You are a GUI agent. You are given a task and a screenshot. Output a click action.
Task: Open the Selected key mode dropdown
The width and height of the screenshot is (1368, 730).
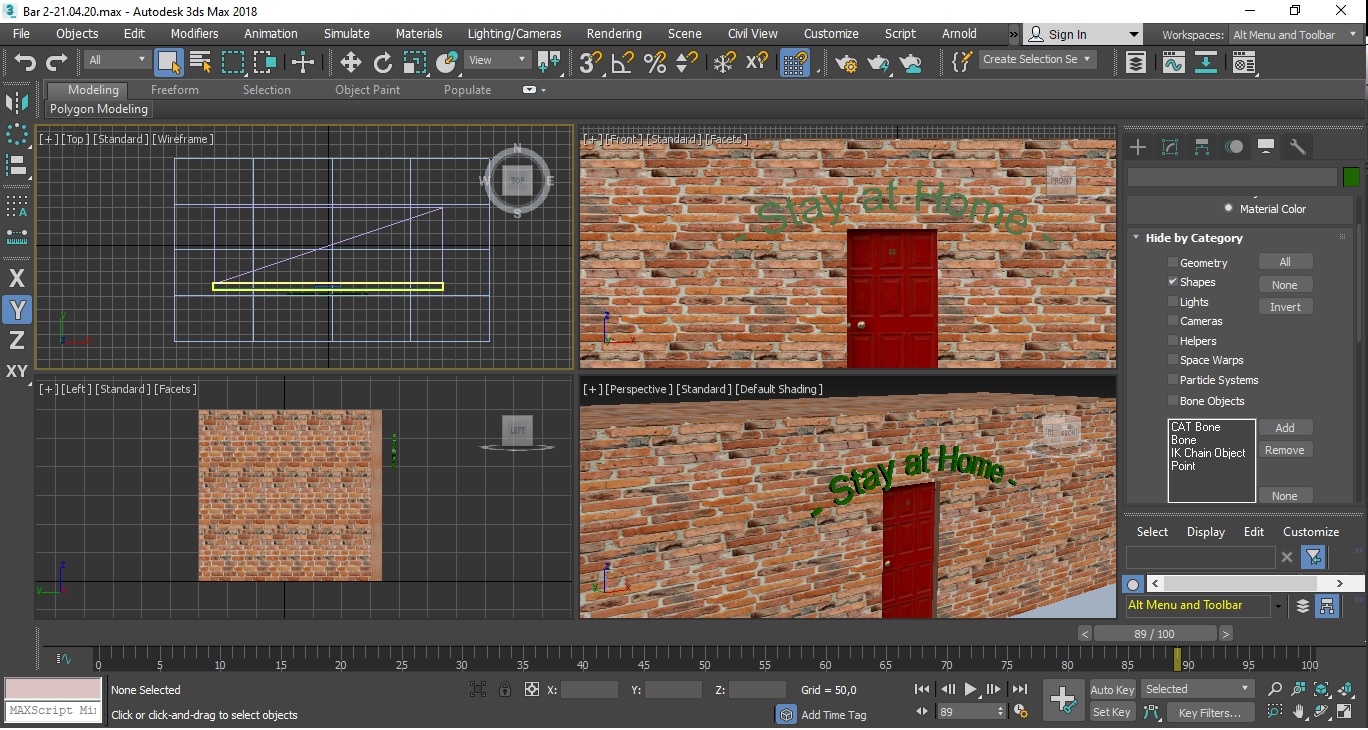pyautogui.click(x=1197, y=688)
